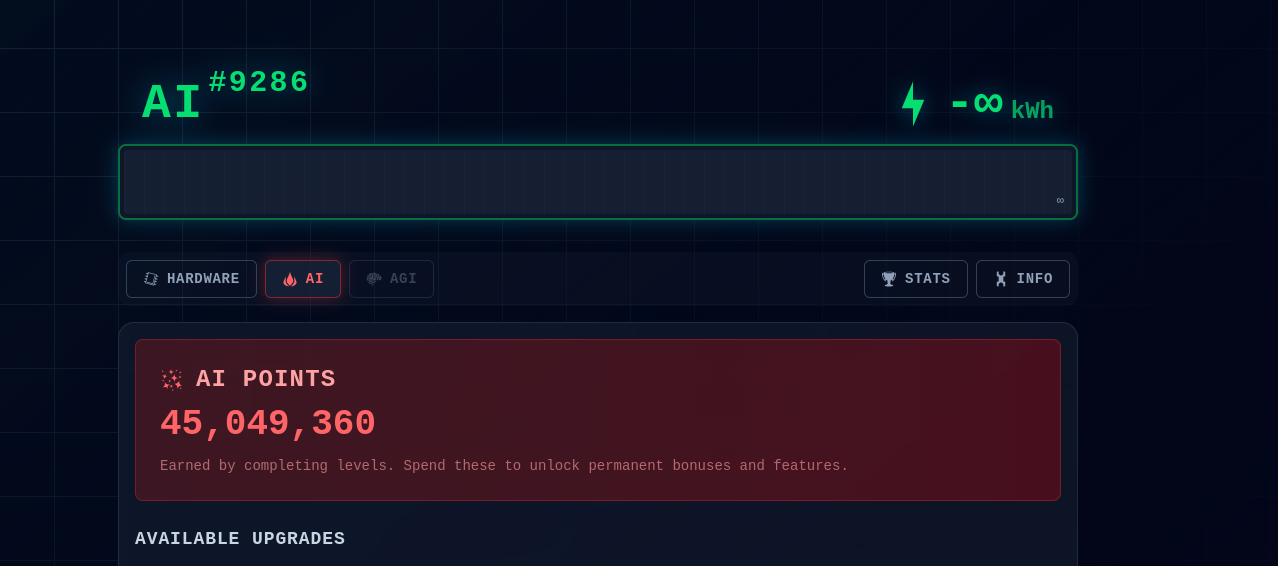
Task: Open the Stats panel
Action: 916,279
